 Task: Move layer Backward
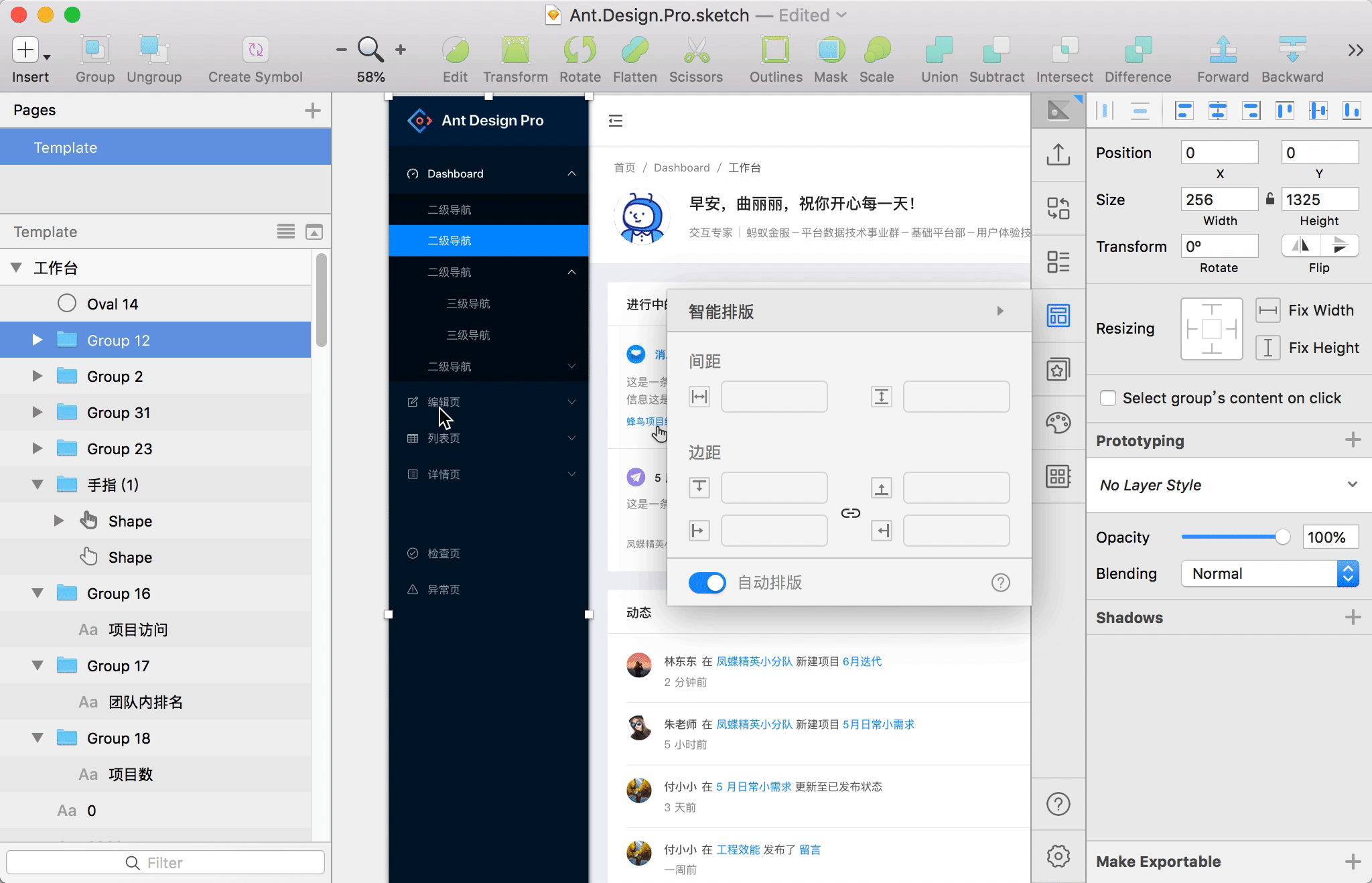(1292, 50)
